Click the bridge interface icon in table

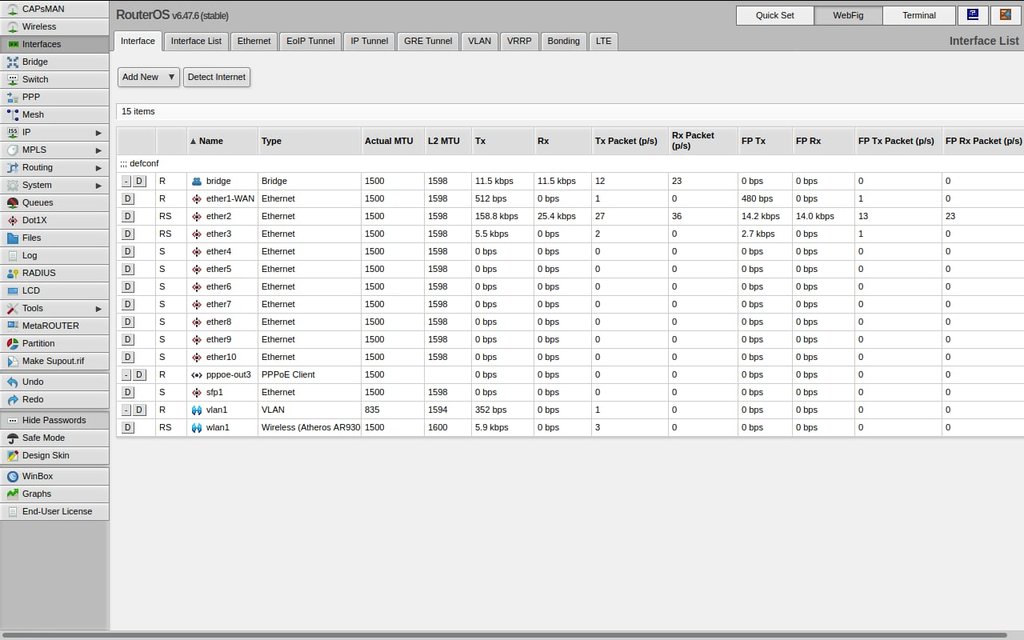click(197, 181)
